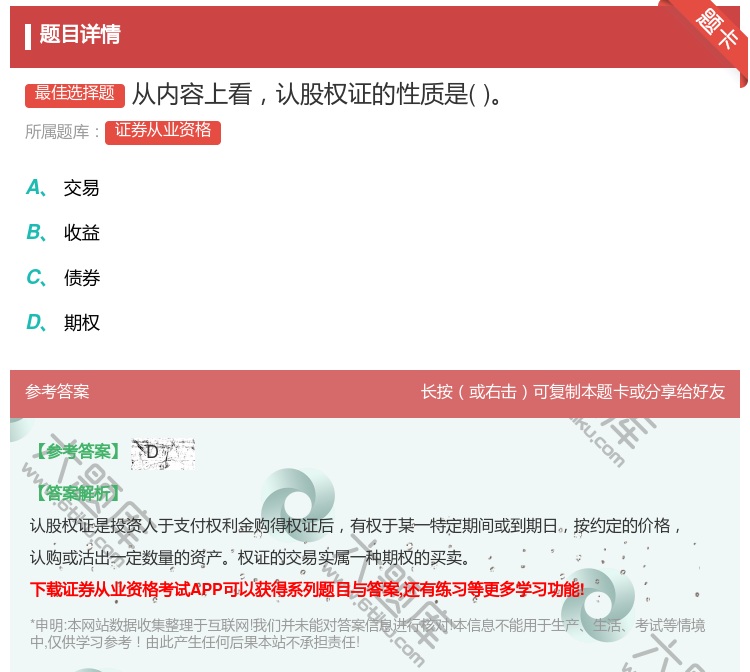Click the question text about 认股权证

tap(318, 95)
